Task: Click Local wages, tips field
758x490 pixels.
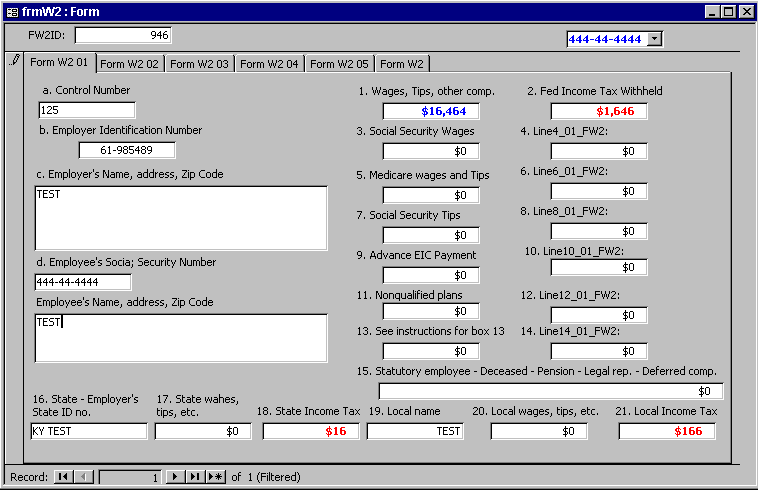Action: [x=539, y=431]
